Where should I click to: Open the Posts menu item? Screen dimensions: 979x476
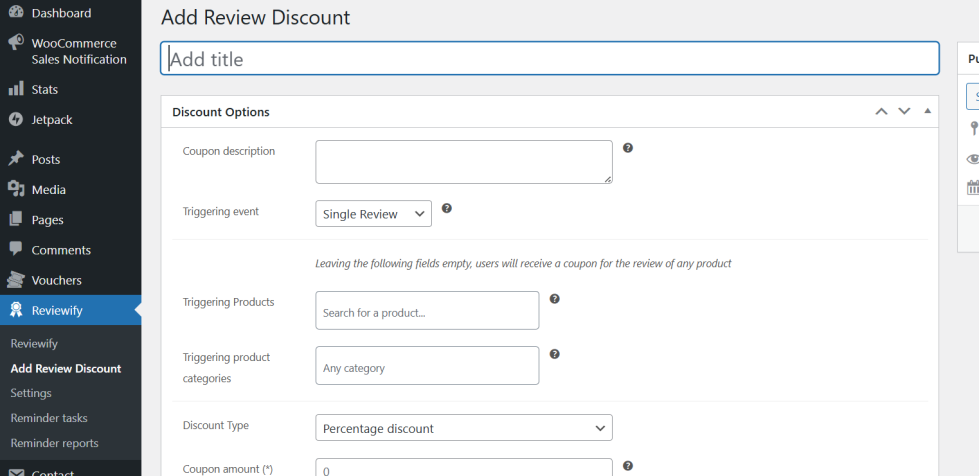(x=46, y=159)
